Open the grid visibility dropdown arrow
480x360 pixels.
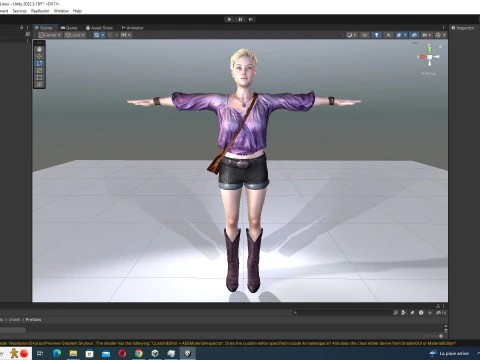pyautogui.click(x=103, y=35)
